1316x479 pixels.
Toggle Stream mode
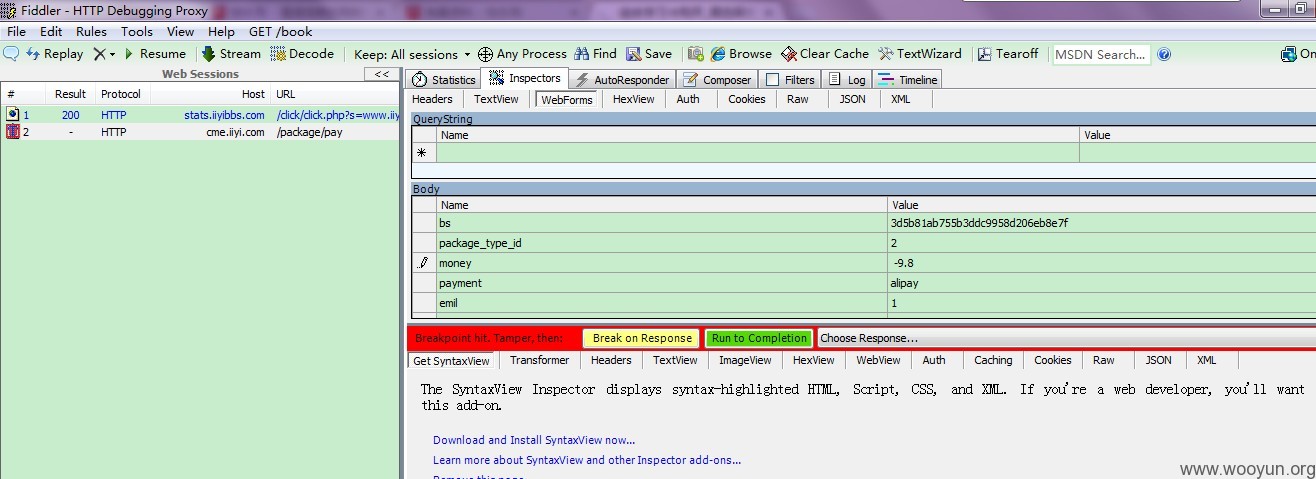(x=231, y=54)
